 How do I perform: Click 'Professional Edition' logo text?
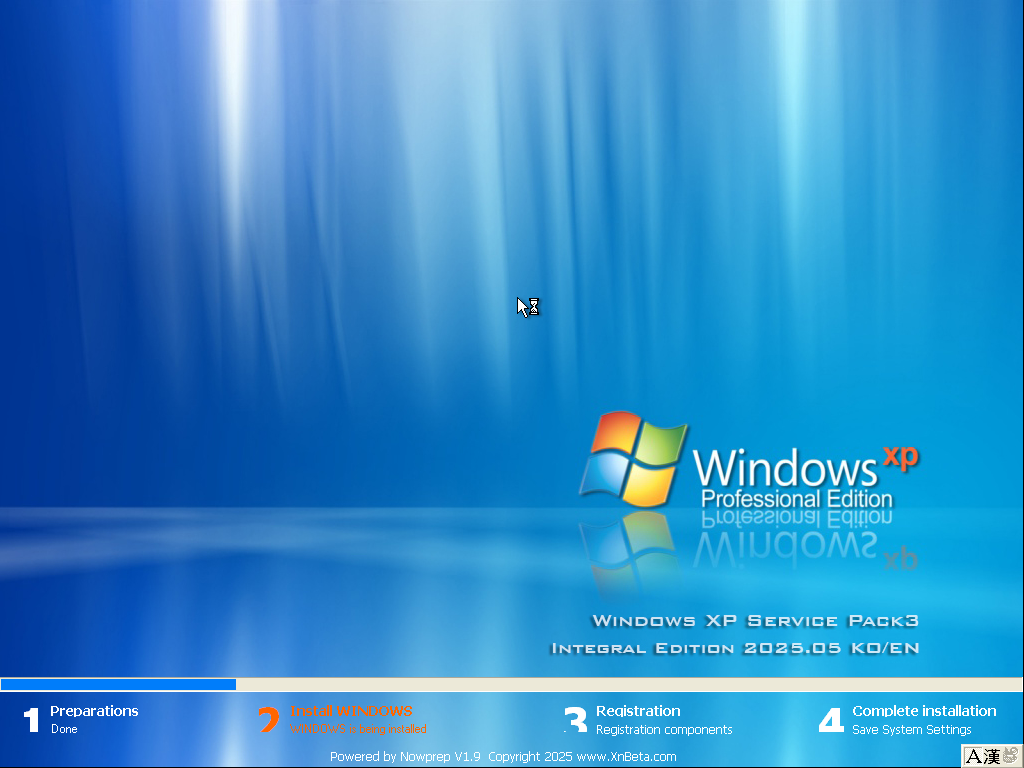coord(797,499)
